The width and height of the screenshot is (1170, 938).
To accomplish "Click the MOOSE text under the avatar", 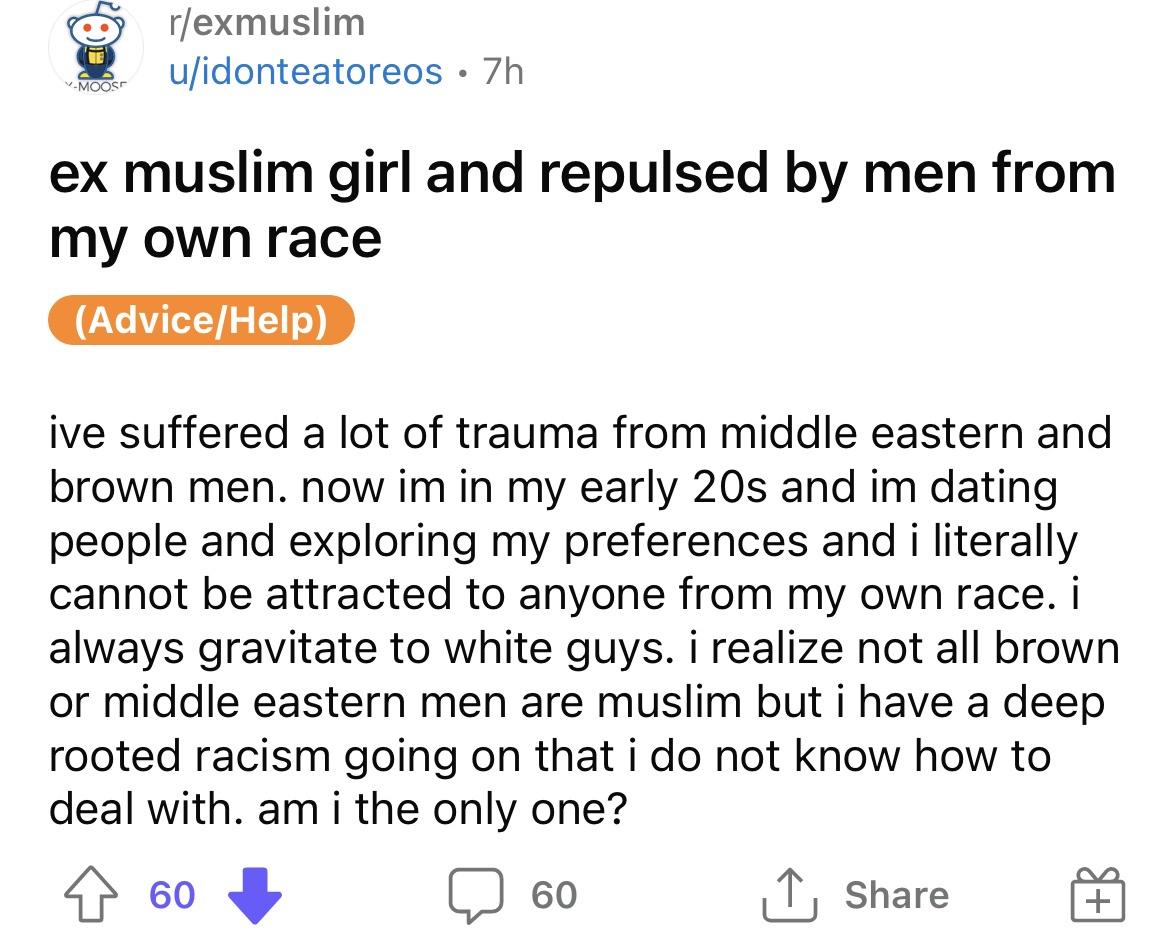I will pos(96,87).
